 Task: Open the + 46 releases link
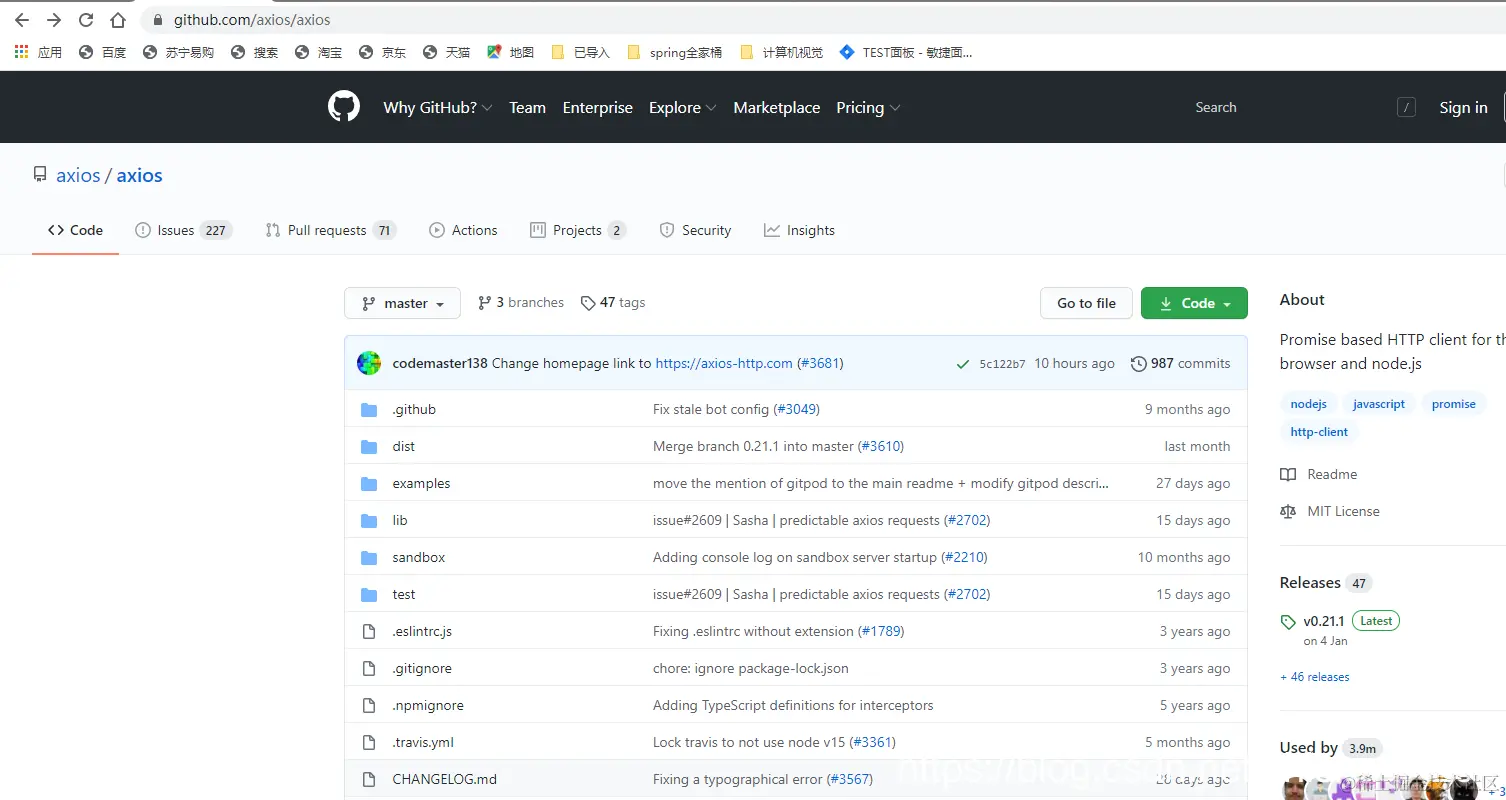[x=1315, y=677]
